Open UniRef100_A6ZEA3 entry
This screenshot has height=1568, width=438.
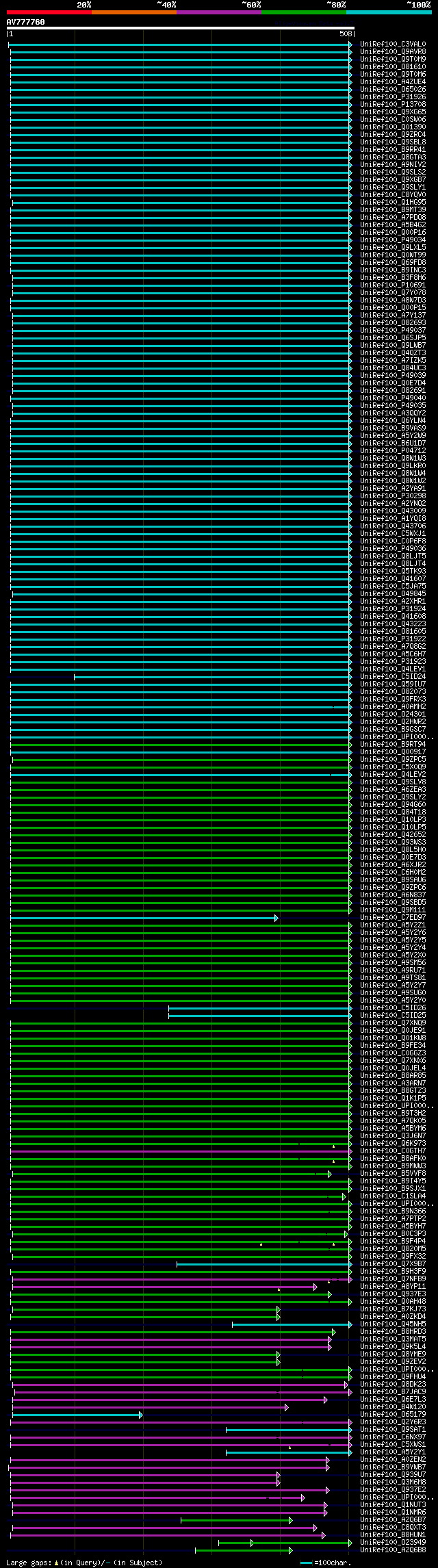393,789
